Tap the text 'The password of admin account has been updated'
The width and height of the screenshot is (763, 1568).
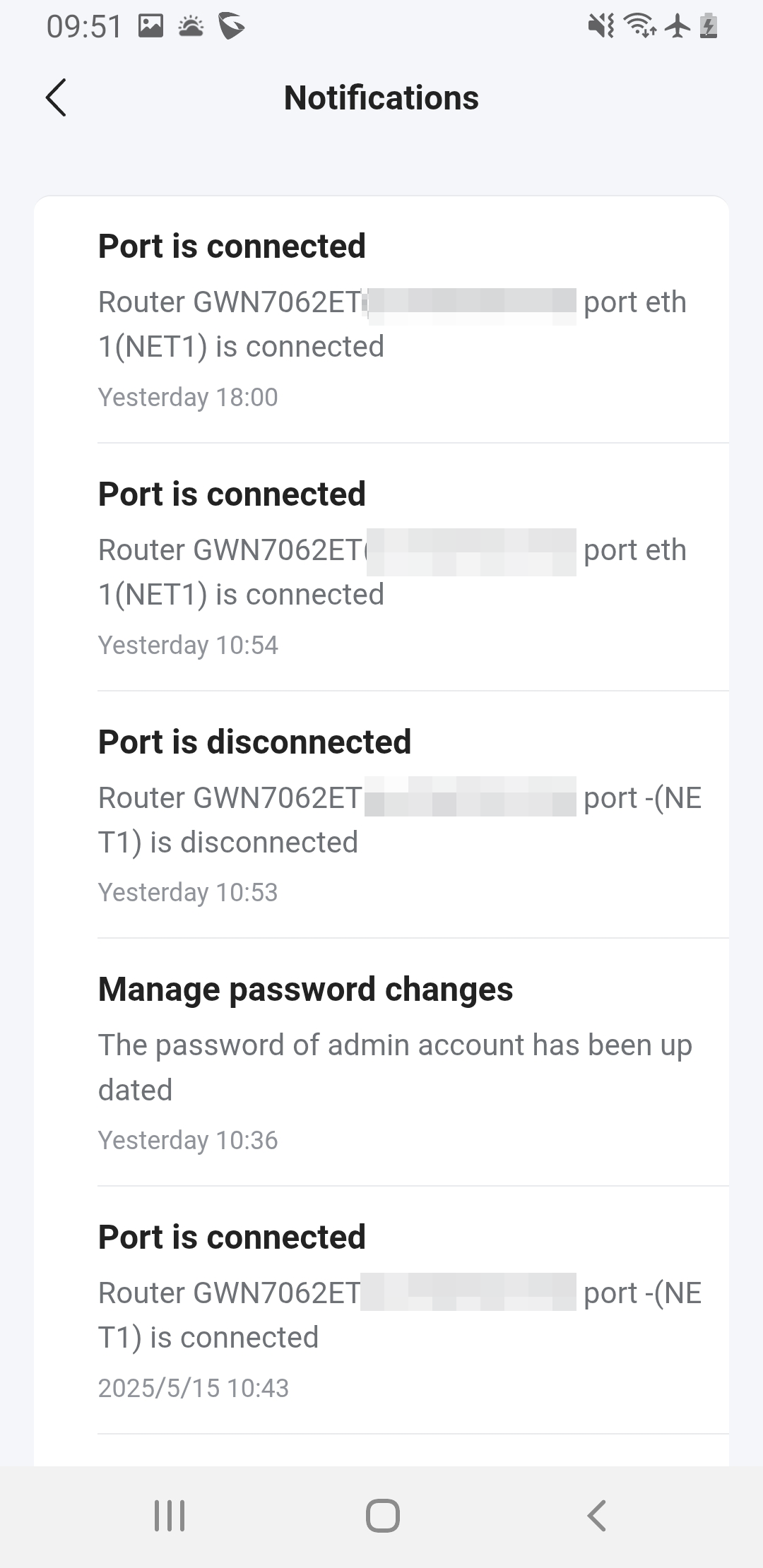point(395,1067)
